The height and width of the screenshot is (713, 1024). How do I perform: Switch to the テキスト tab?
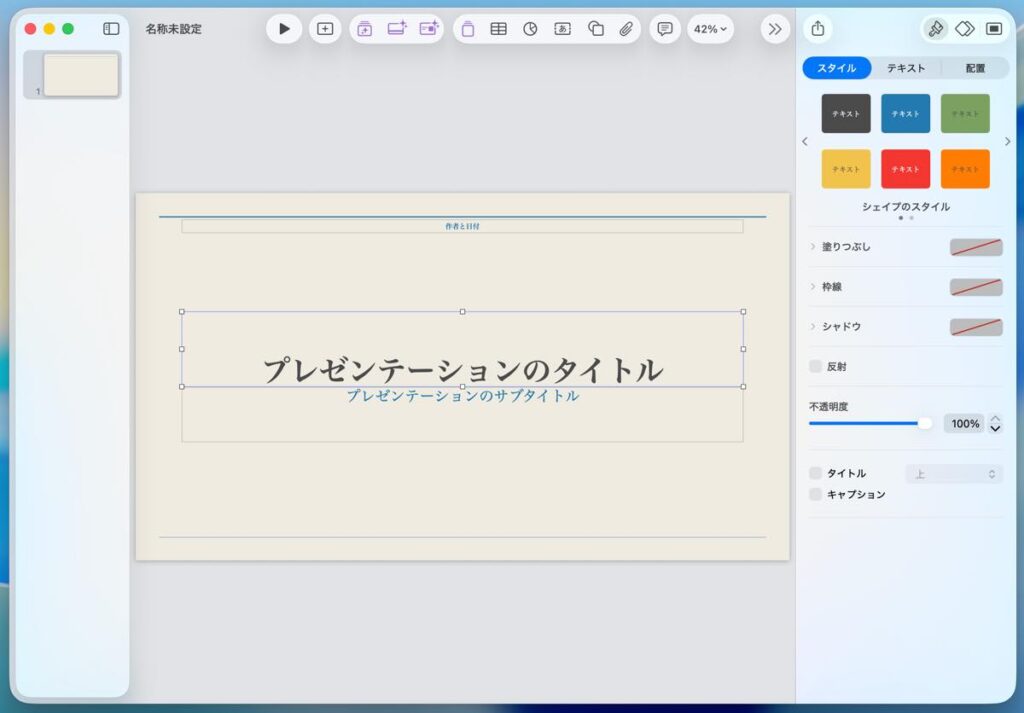[906, 68]
